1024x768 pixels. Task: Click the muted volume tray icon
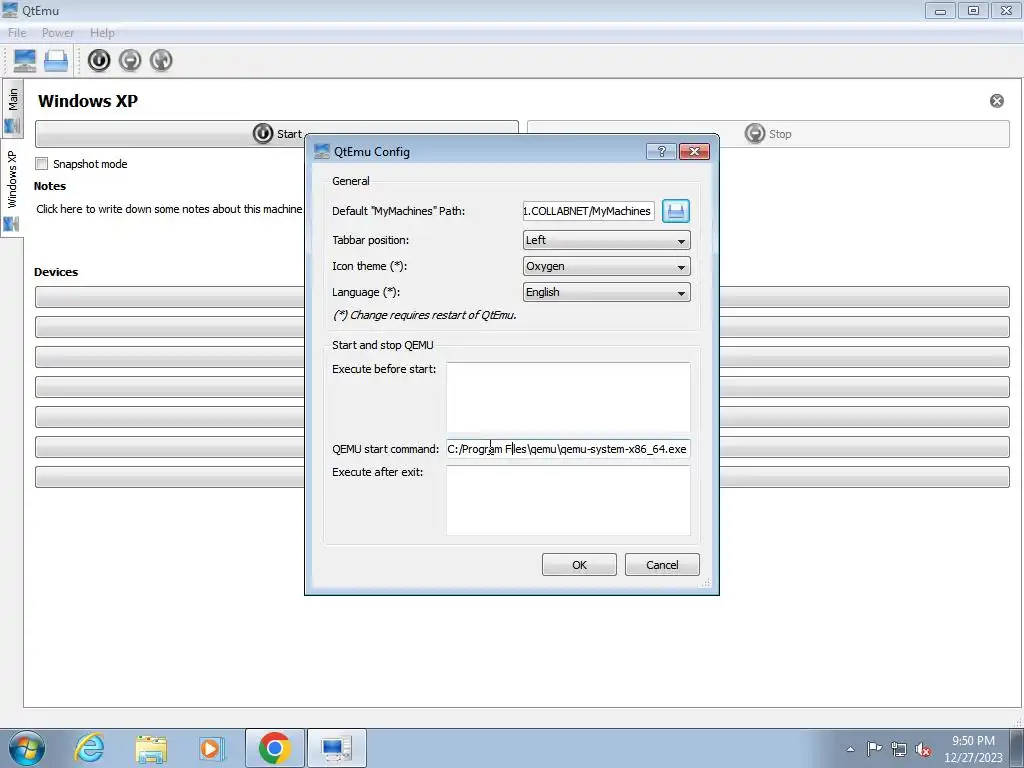point(923,749)
